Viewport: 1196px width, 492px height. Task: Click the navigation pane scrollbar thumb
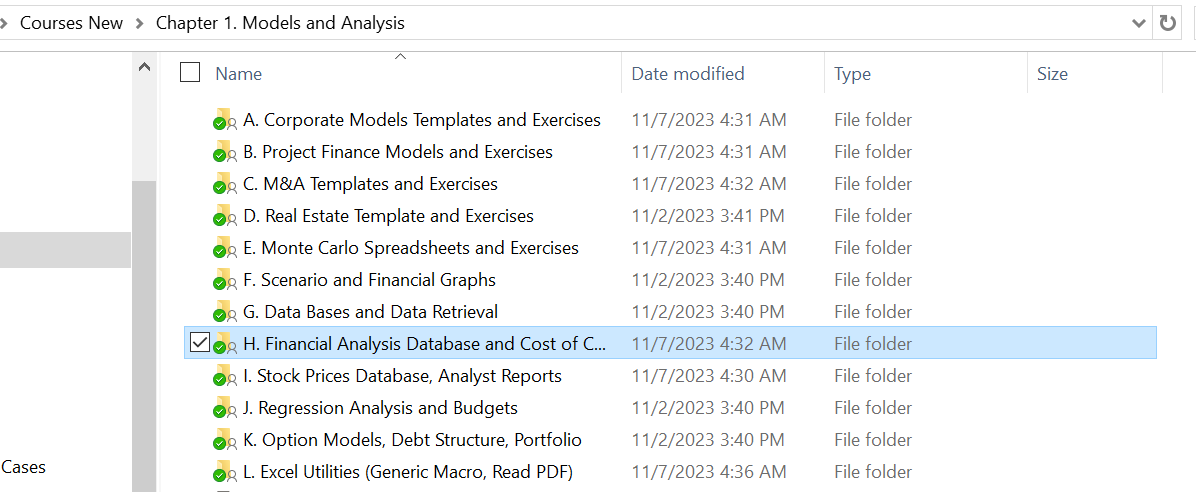pos(145,330)
